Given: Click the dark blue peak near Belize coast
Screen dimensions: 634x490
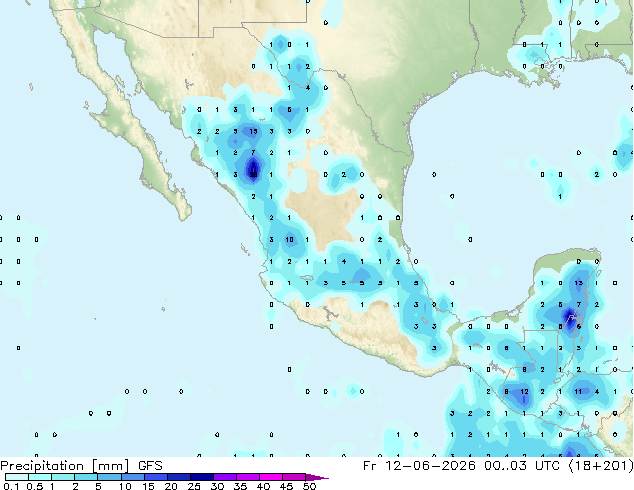Looking at the screenshot, I should (x=570, y=319).
